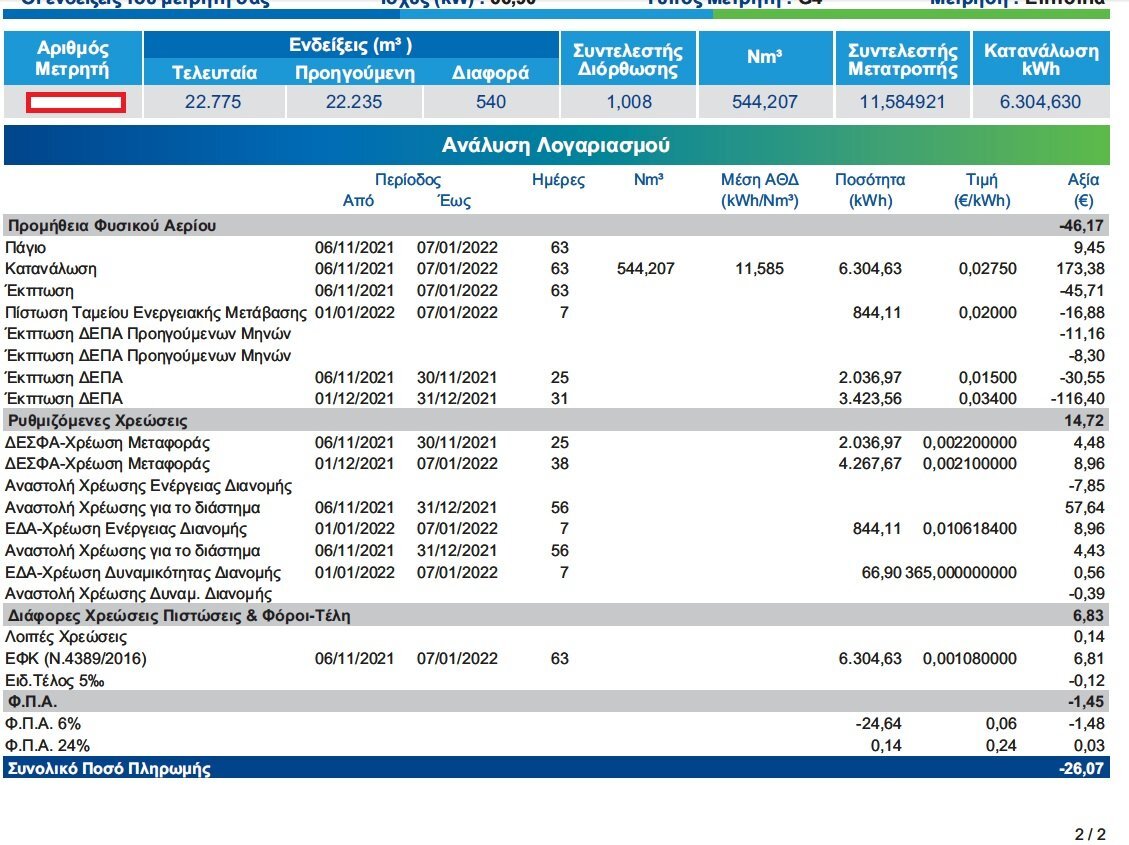The width and height of the screenshot is (1129, 845).
Task: Click the 'Τιμή (€/kWh)' column heading
Action: pos(982,190)
